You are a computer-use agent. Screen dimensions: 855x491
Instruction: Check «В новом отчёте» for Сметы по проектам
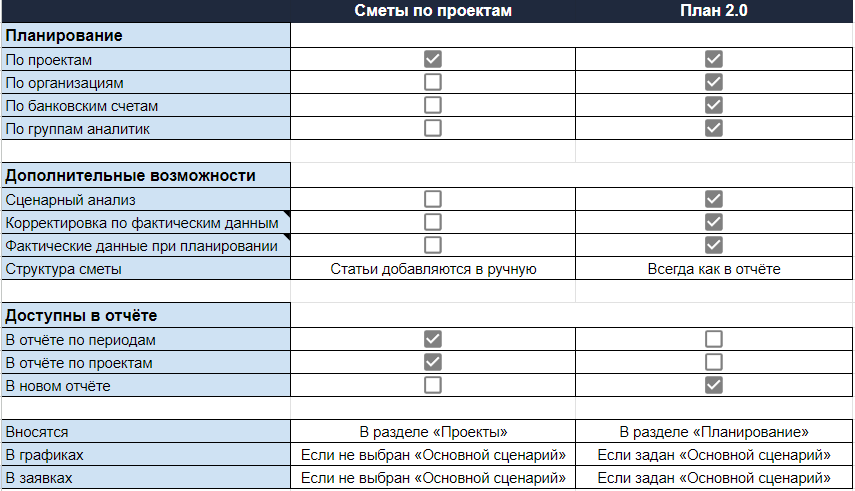433,385
